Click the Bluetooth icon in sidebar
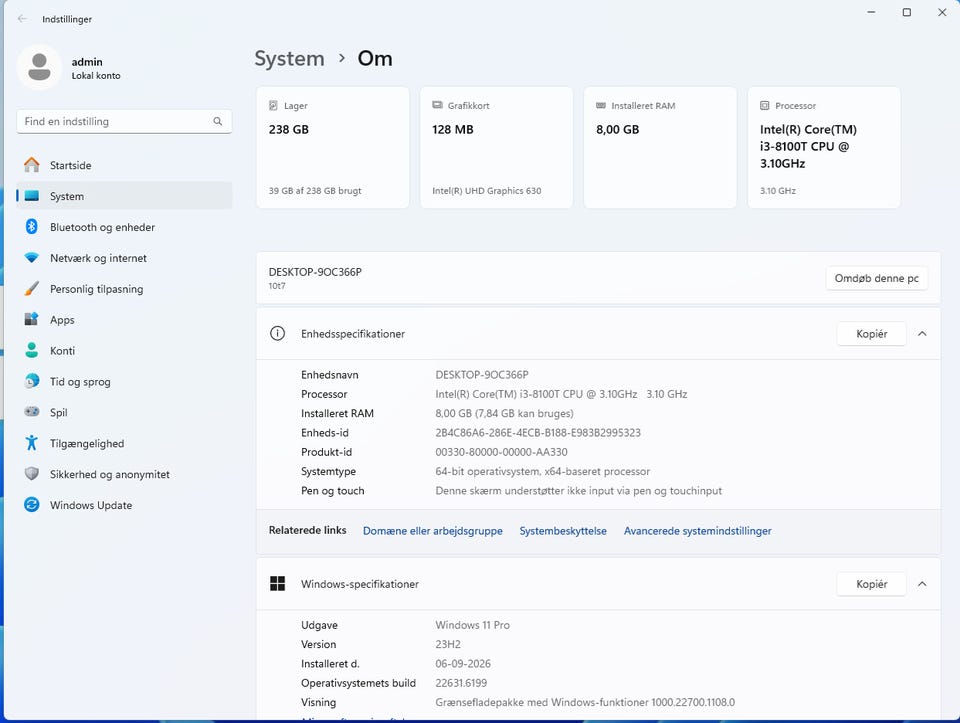The width and height of the screenshot is (960, 723). pos(32,227)
